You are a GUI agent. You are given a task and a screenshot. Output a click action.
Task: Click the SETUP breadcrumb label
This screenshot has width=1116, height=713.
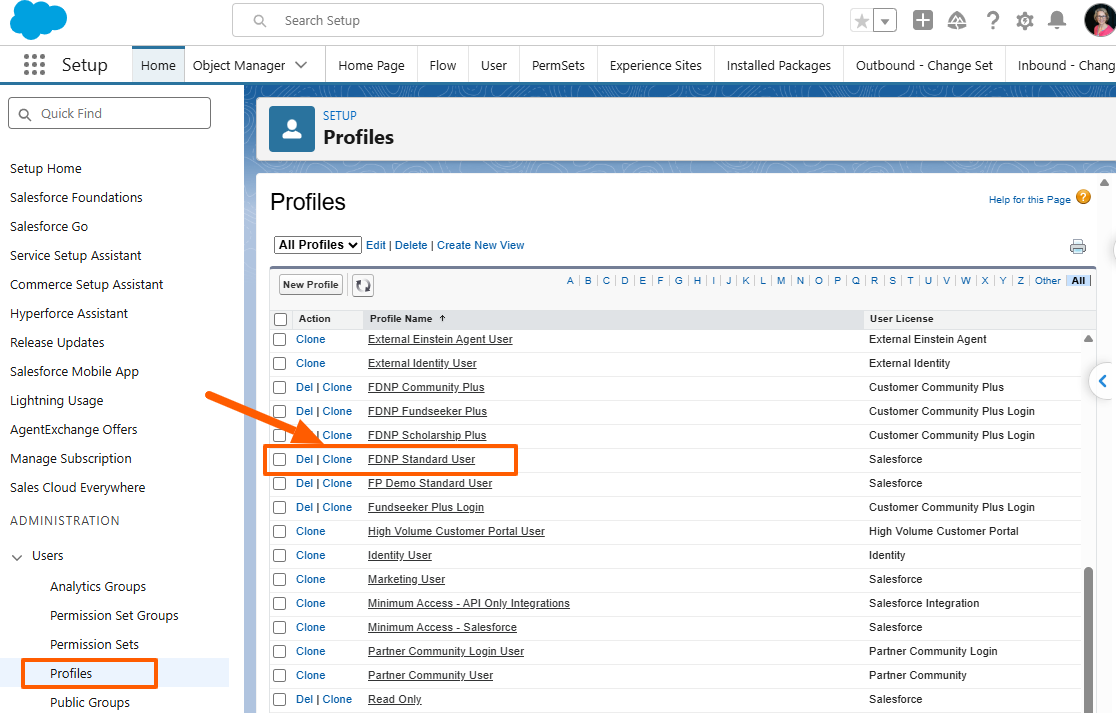339,115
